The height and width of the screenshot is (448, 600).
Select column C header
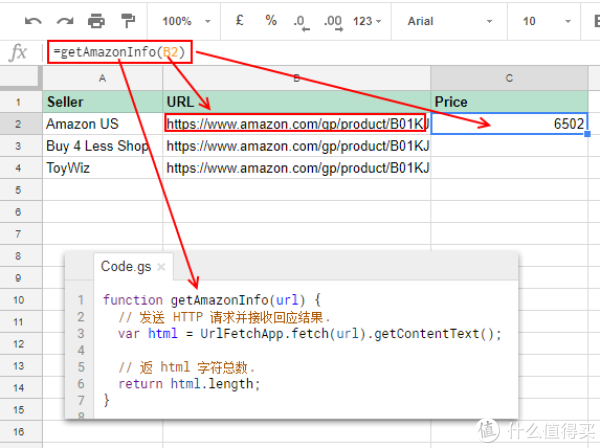tap(509, 78)
